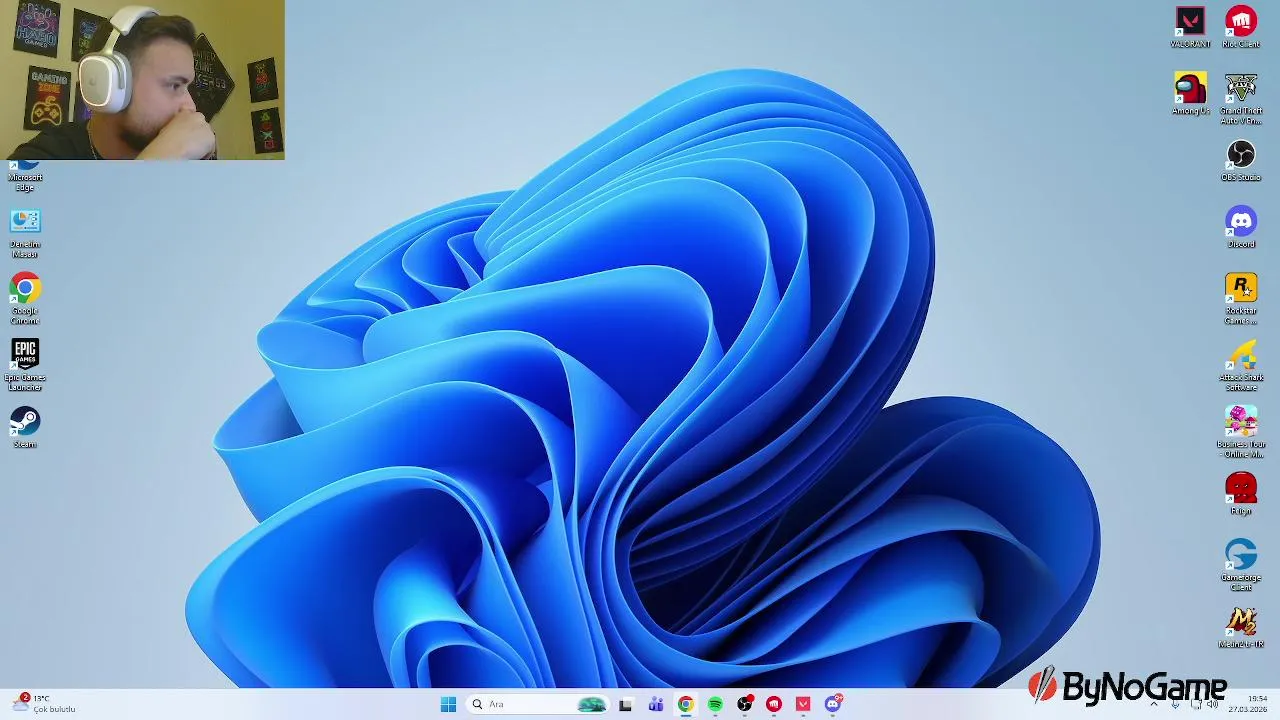Open the clock and date flyout
1280x720 pixels.
[x=1248, y=704]
